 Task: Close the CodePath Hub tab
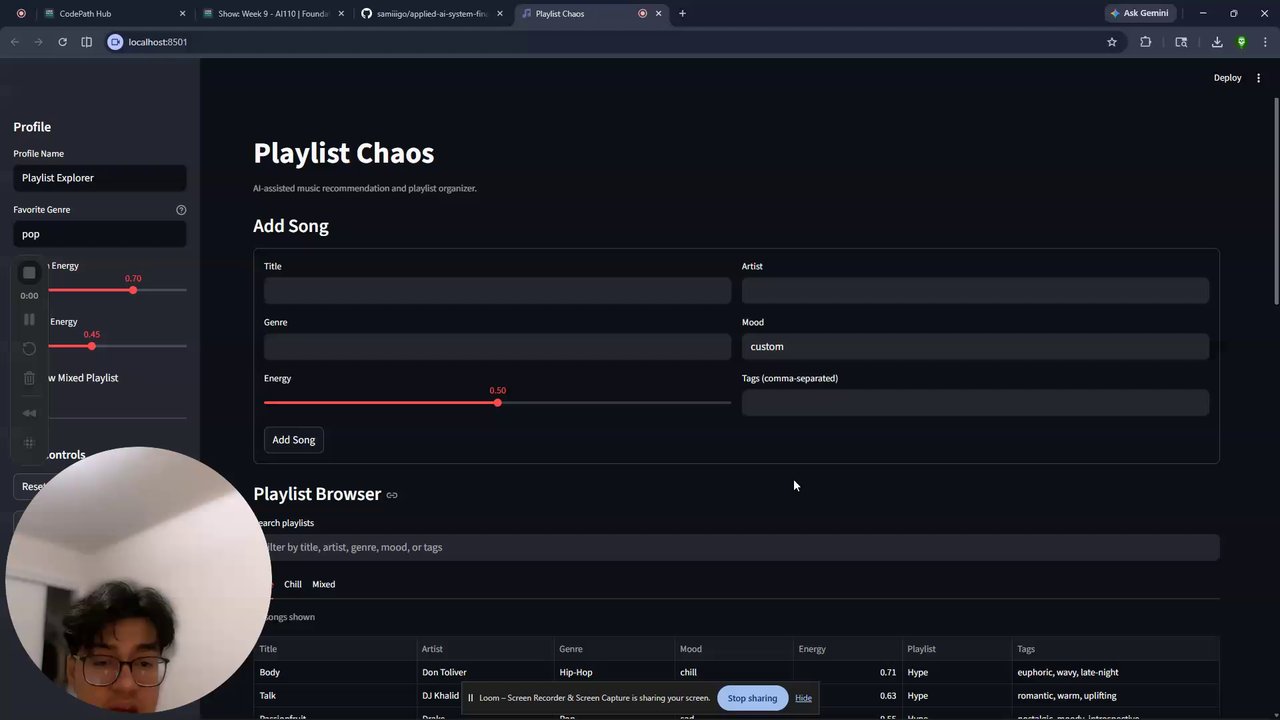coord(182,14)
